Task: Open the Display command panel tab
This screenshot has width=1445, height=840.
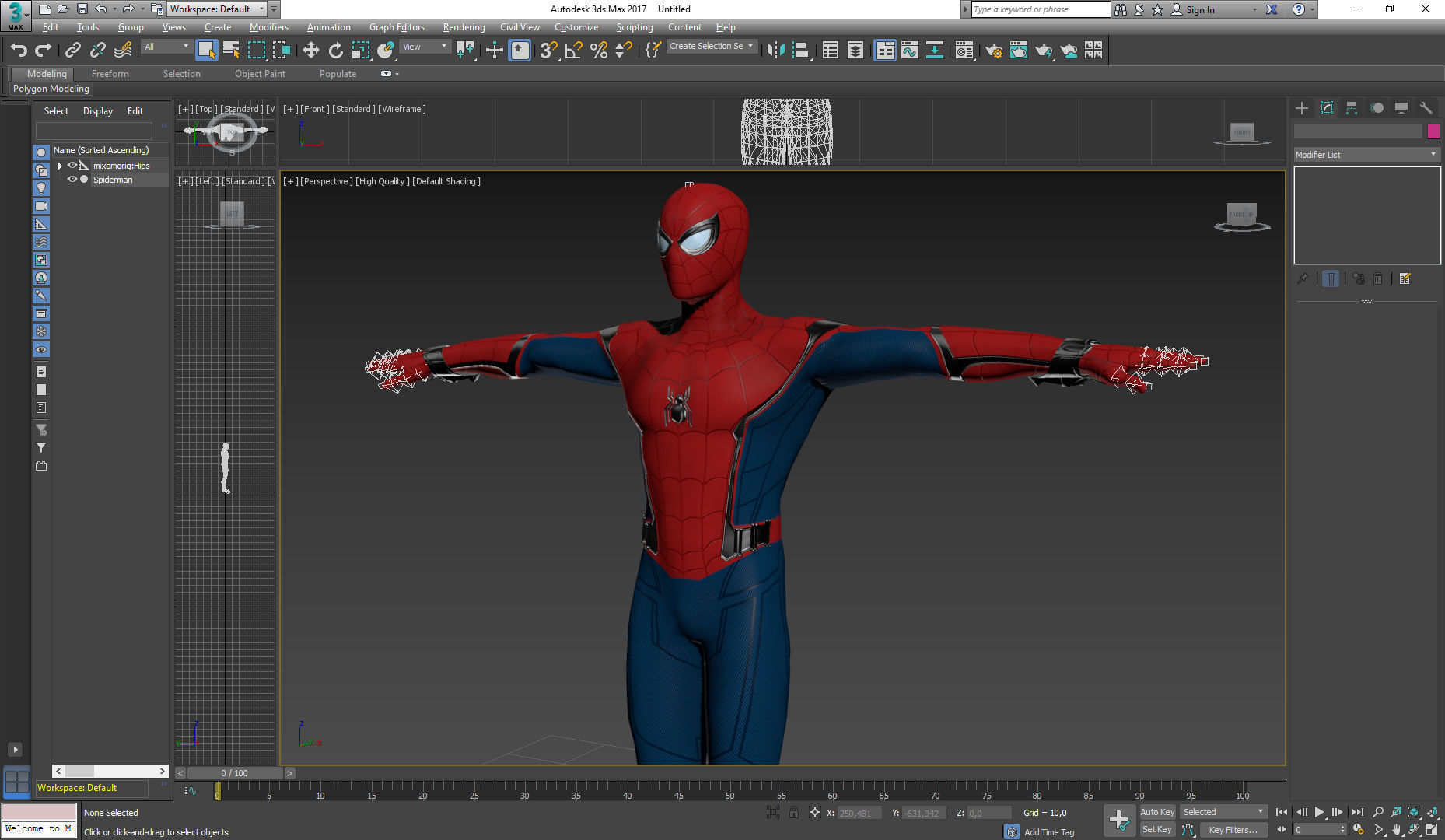Action: click(x=1401, y=108)
